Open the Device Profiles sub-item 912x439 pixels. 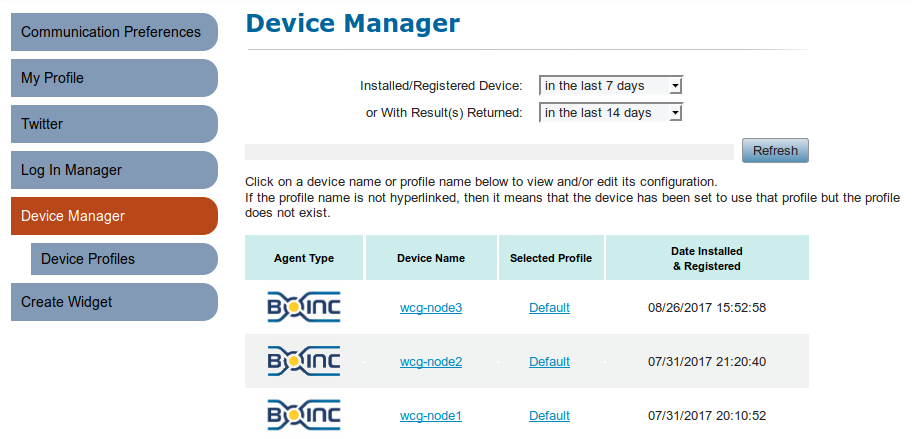click(x=124, y=259)
